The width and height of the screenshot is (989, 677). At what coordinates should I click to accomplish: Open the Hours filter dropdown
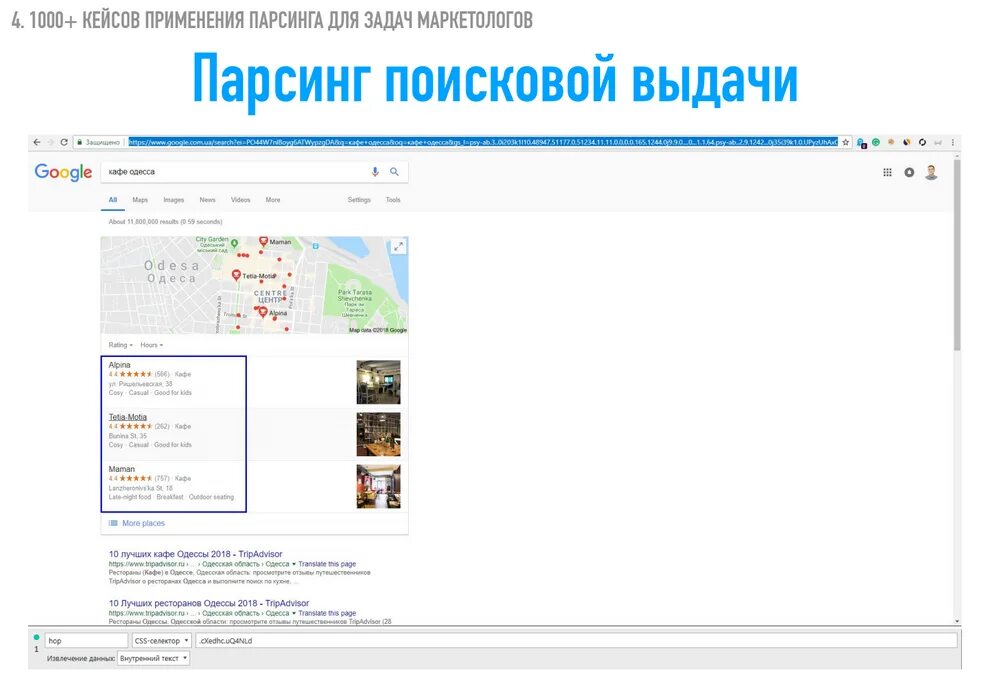point(151,345)
